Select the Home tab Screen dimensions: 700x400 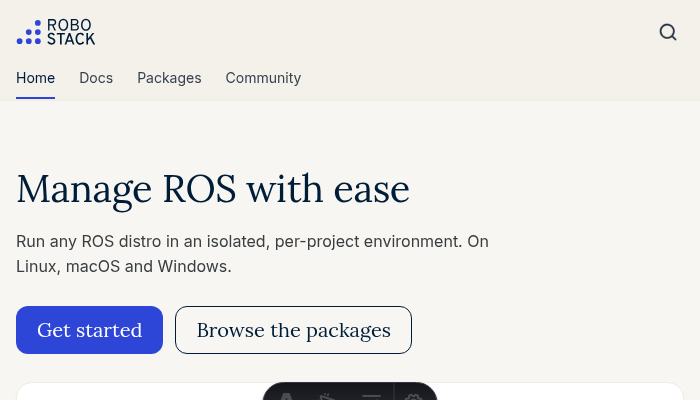click(x=35, y=78)
